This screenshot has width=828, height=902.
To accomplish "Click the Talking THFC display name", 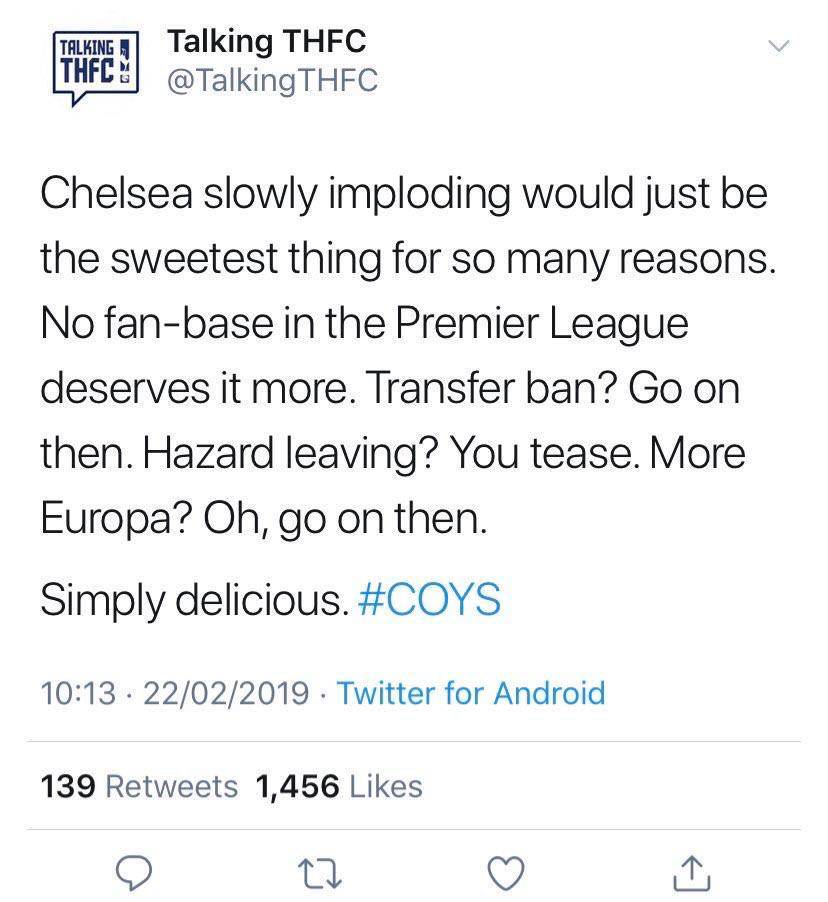I will pyautogui.click(x=266, y=41).
